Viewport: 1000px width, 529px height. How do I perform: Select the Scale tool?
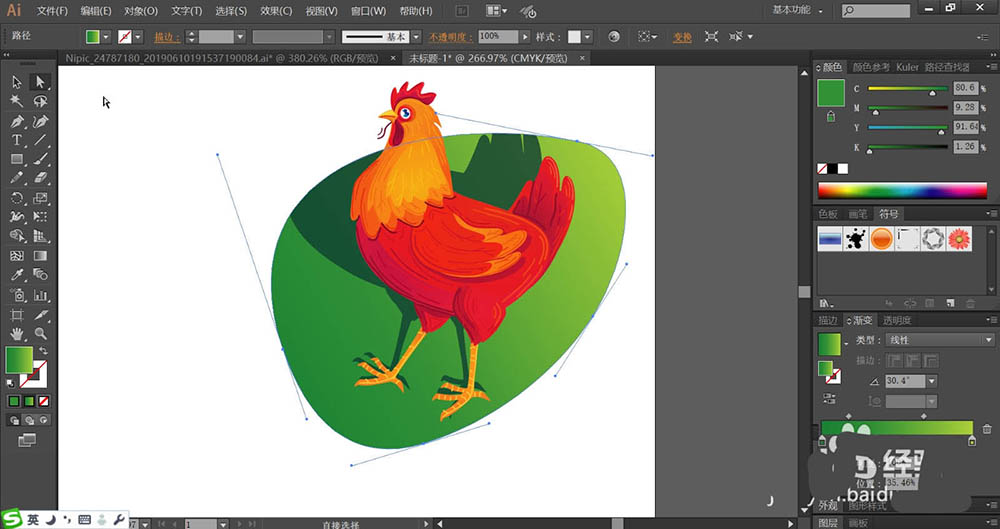pos(40,198)
